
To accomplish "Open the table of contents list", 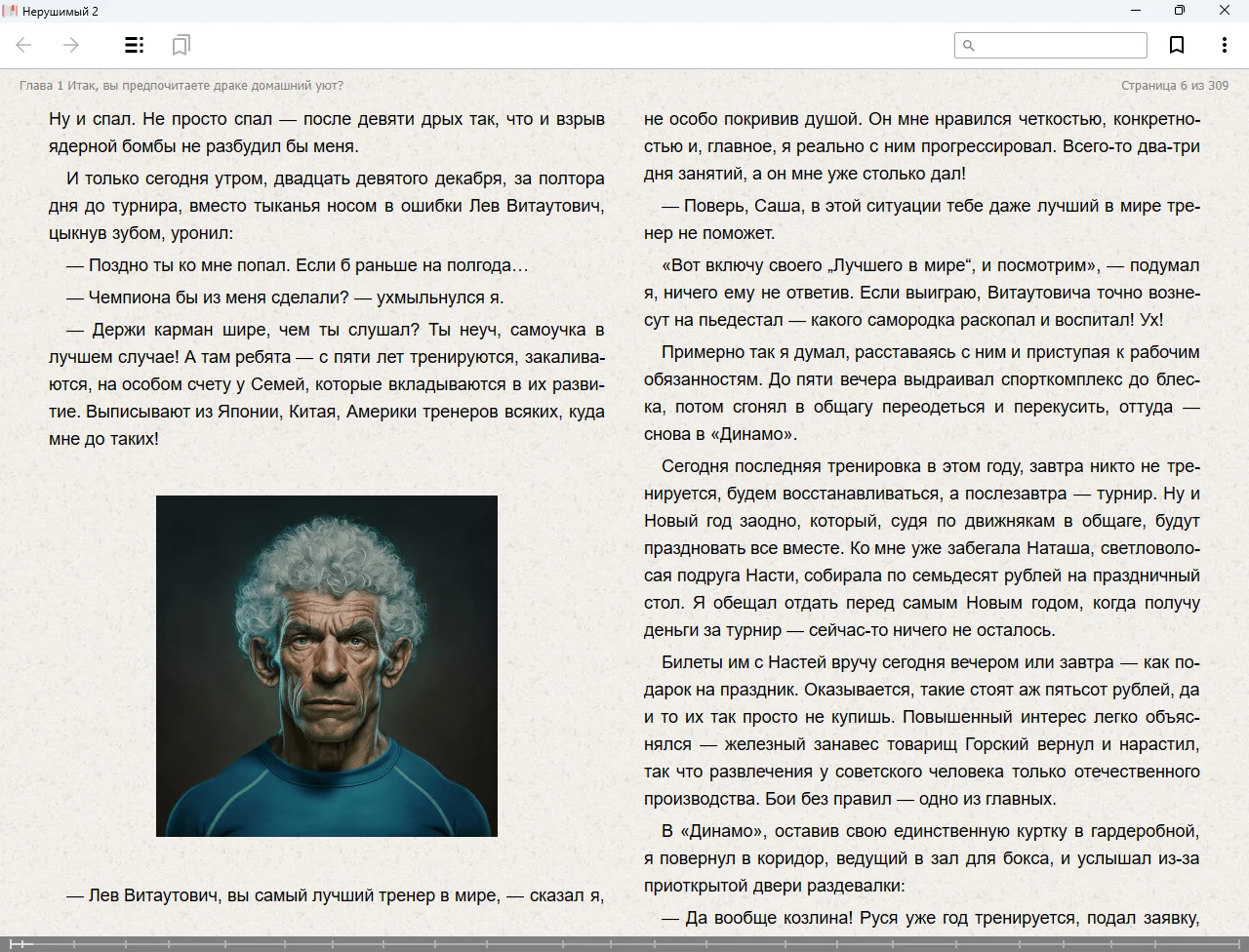I will tap(134, 45).
